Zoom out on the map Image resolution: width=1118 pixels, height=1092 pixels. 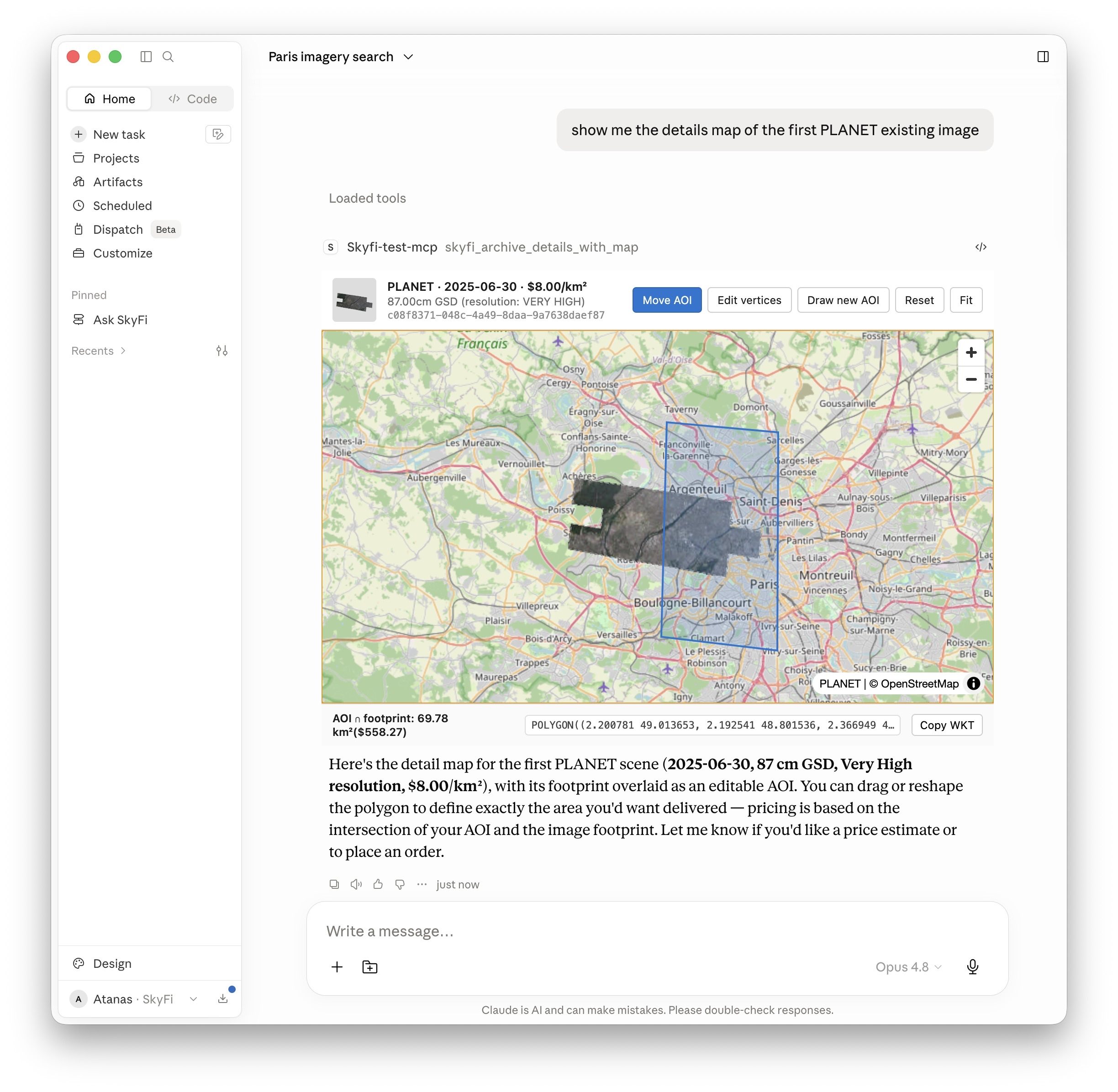tap(970, 379)
